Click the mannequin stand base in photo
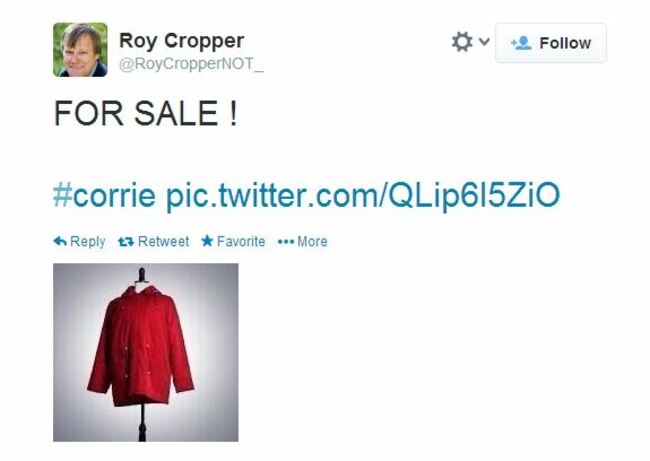This screenshot has height=461, width=650. point(142,423)
